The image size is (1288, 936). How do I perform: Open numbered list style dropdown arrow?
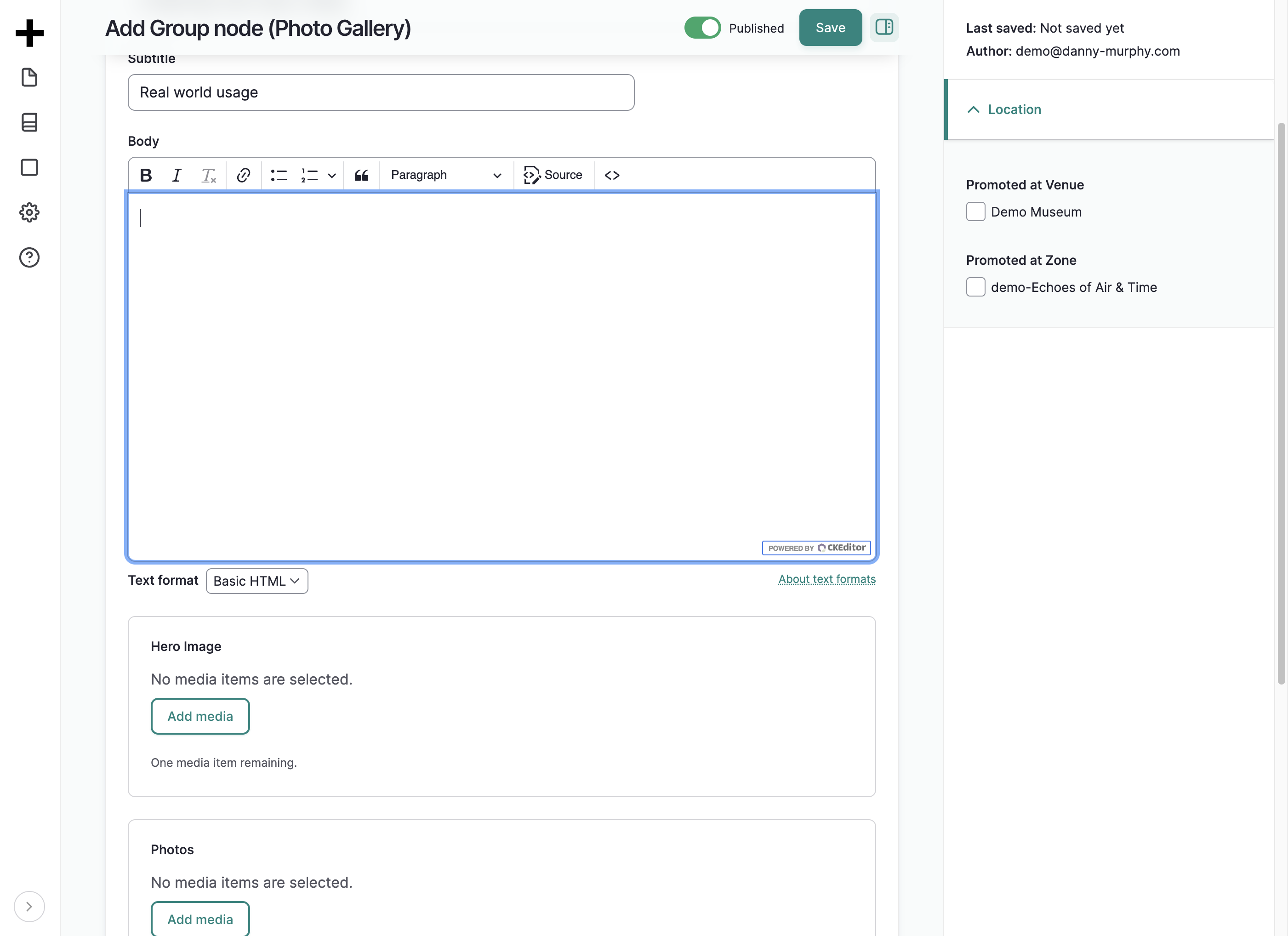tap(332, 175)
